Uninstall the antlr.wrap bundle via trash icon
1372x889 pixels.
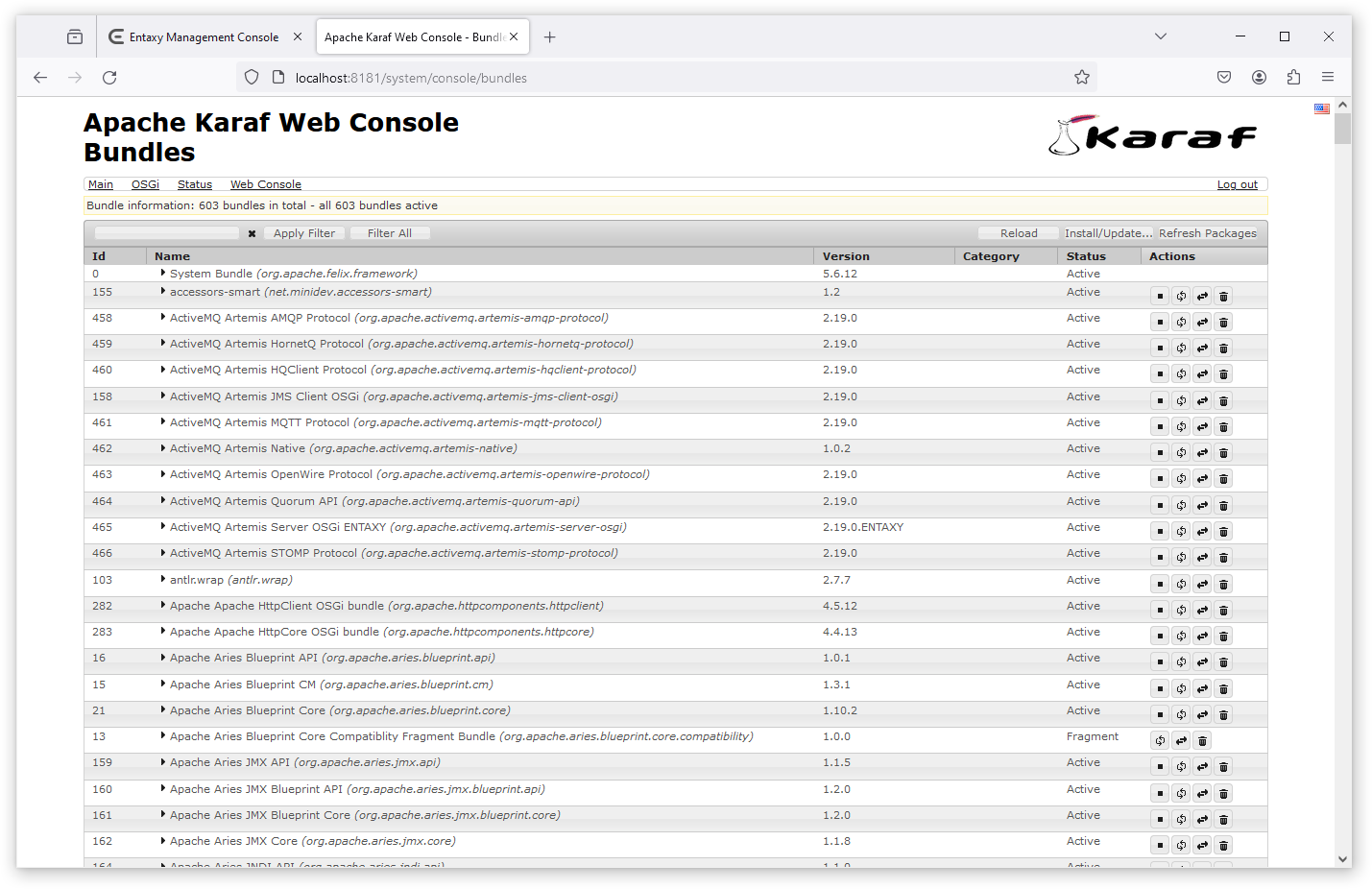[x=1223, y=583]
